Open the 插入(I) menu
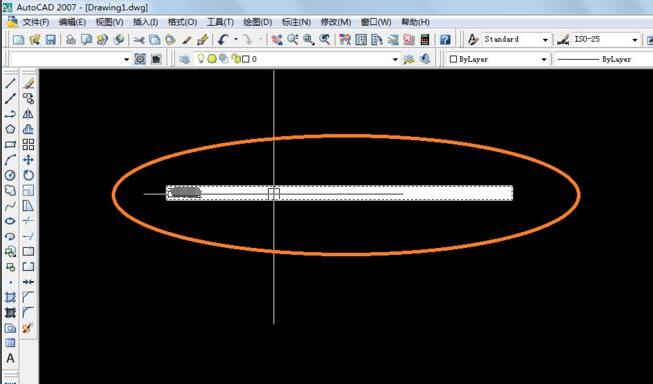This screenshot has width=653, height=384. click(145, 22)
